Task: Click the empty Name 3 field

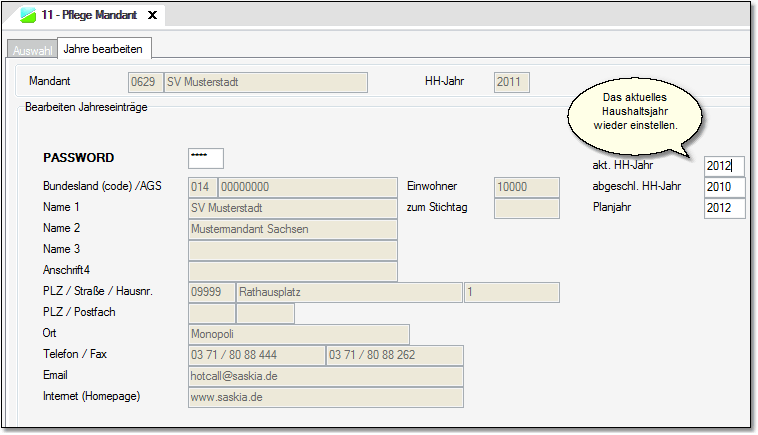Action: (x=292, y=250)
